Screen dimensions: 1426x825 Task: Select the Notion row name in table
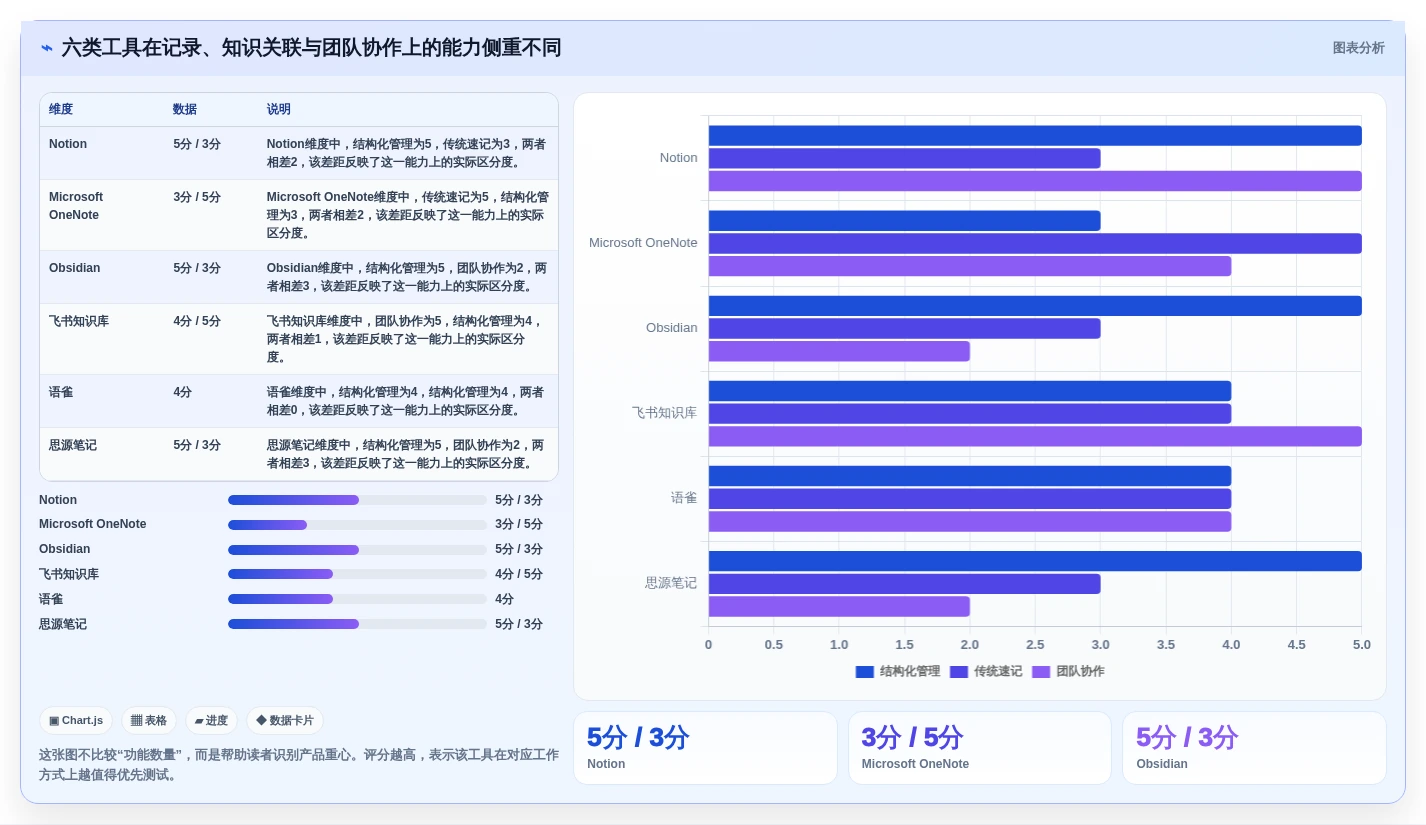tap(68, 144)
